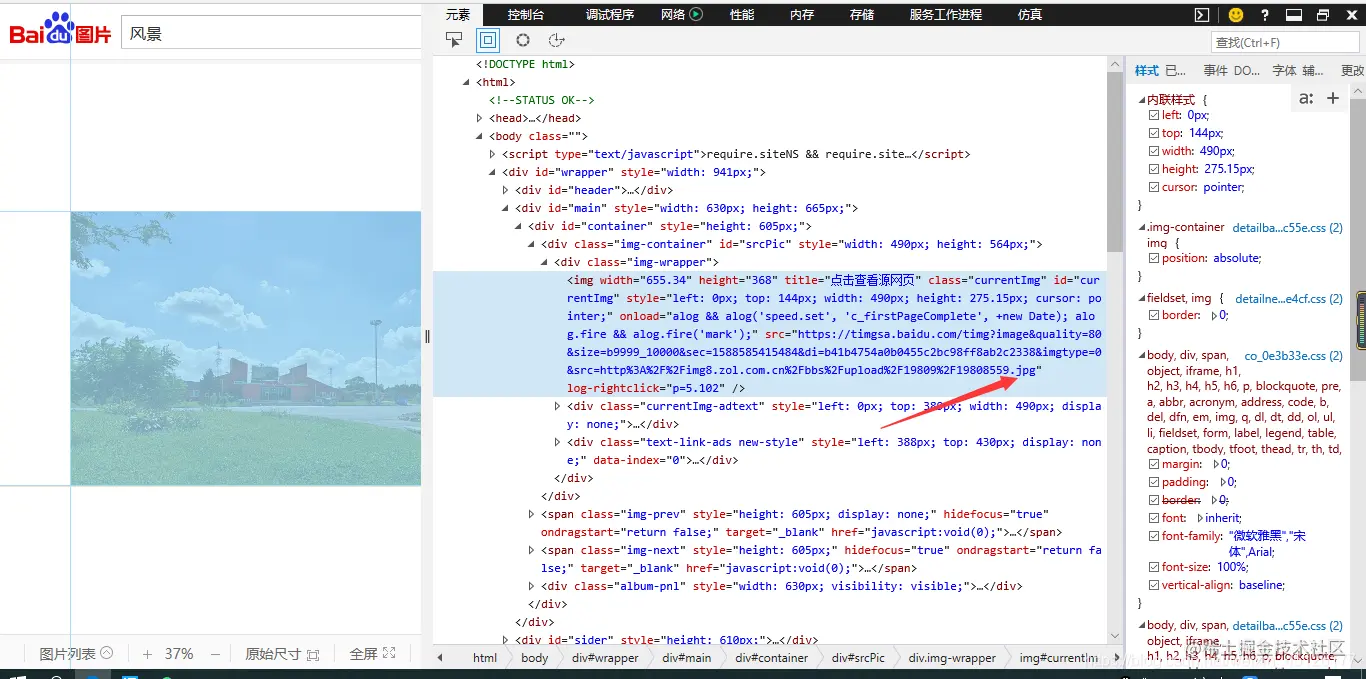Activate the select element picker tool

(x=455, y=40)
